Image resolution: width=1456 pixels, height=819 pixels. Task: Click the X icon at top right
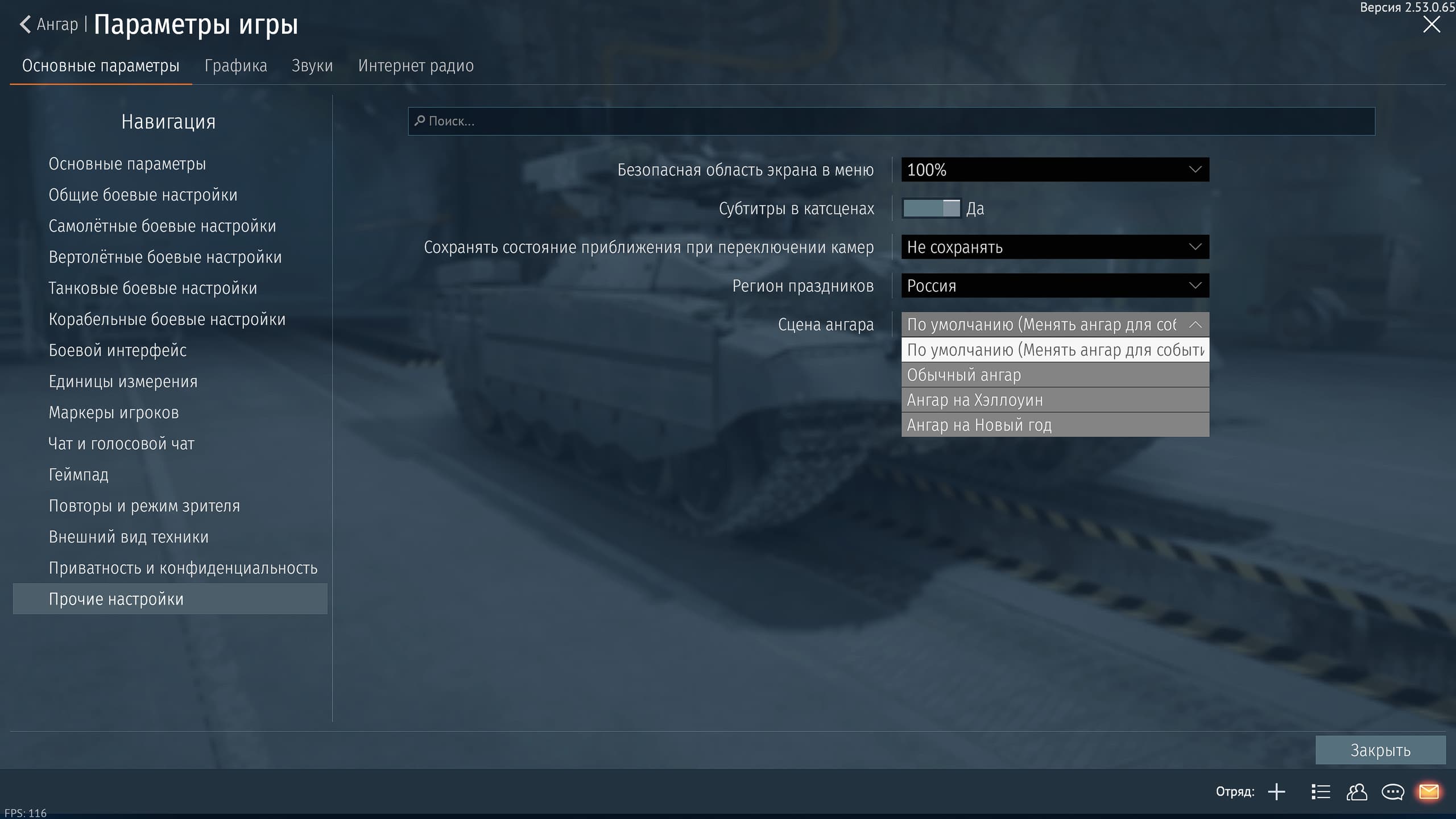pyautogui.click(x=1431, y=24)
